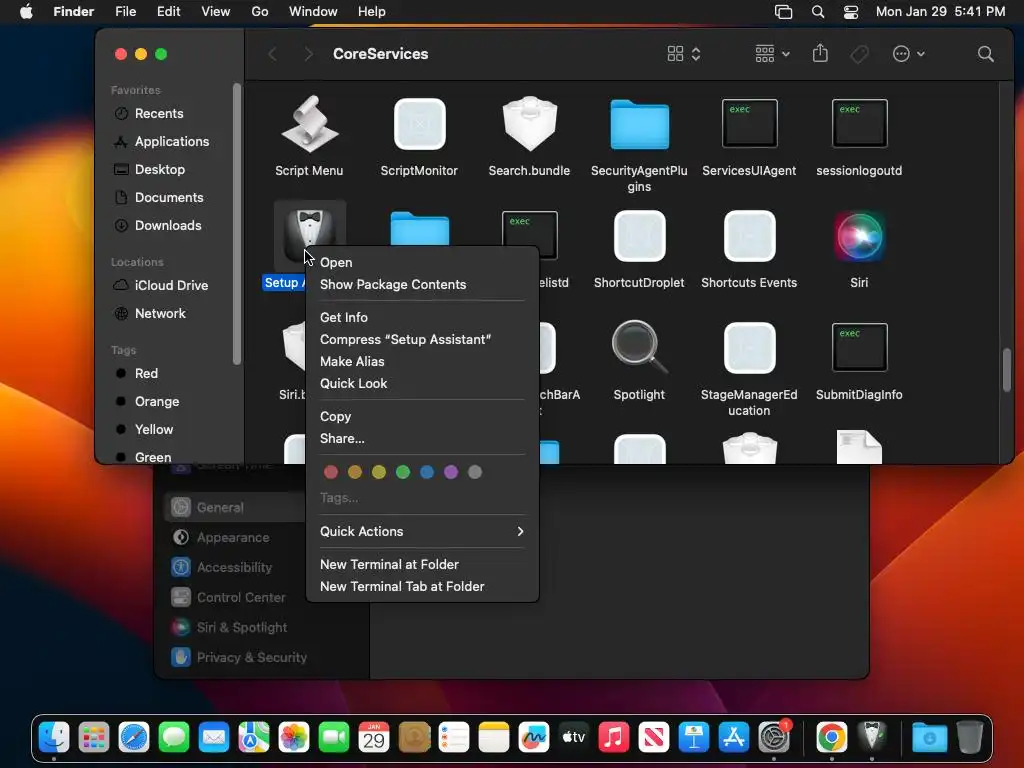Expand the Quick Actions submenu
1024x768 pixels.
pyautogui.click(x=422, y=532)
